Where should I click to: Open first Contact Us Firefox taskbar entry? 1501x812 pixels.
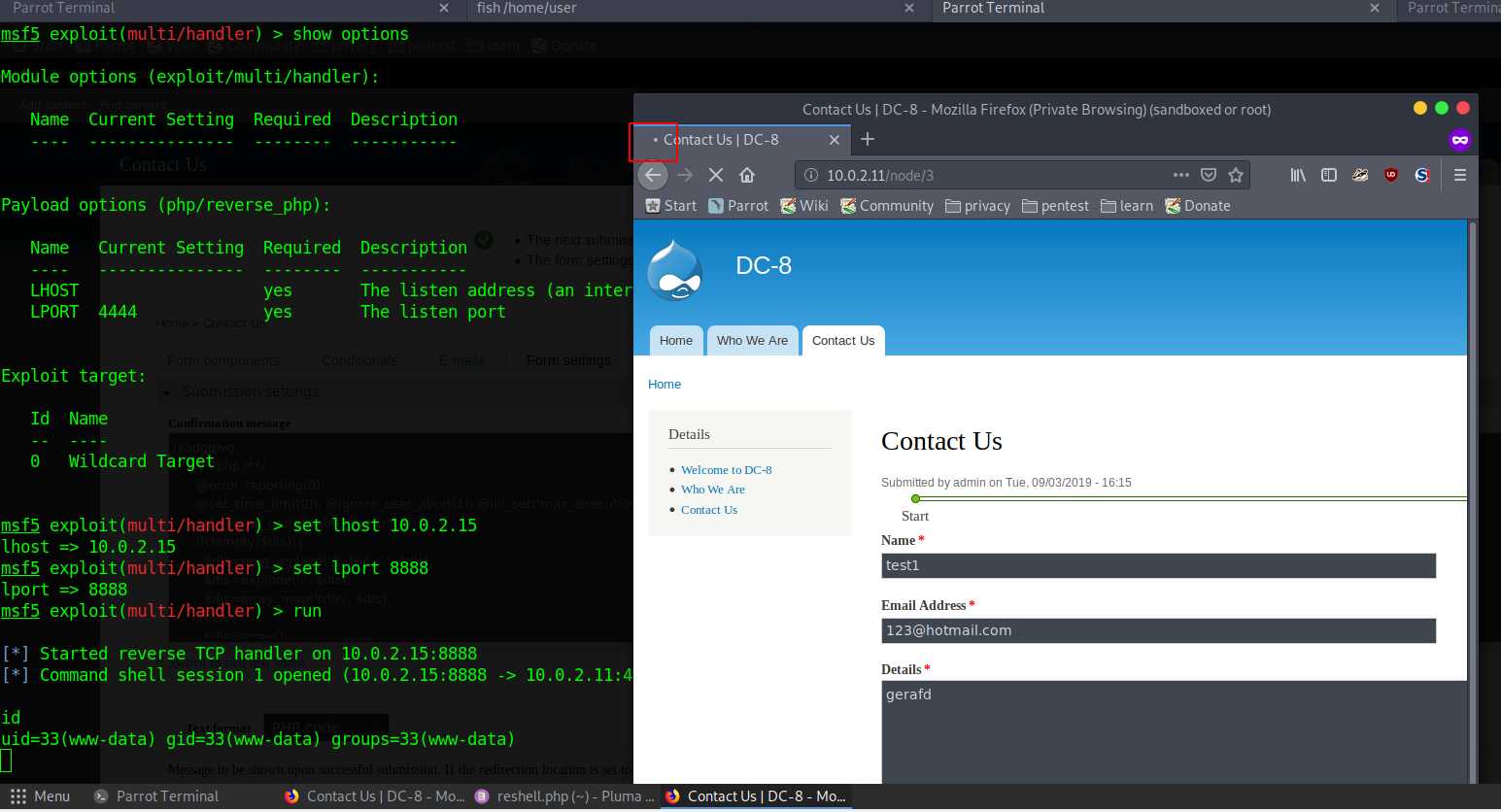(x=374, y=796)
